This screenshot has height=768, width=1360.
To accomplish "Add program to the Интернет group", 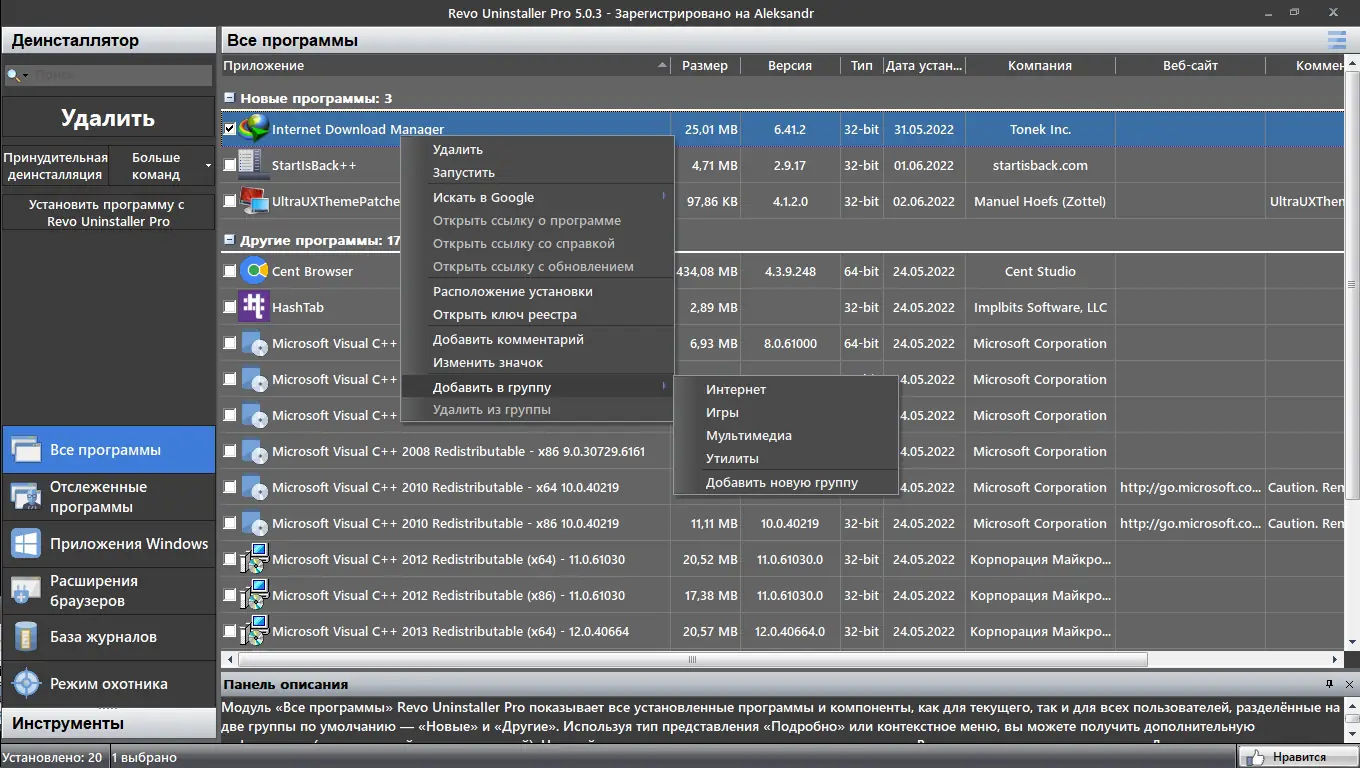I will (x=786, y=389).
